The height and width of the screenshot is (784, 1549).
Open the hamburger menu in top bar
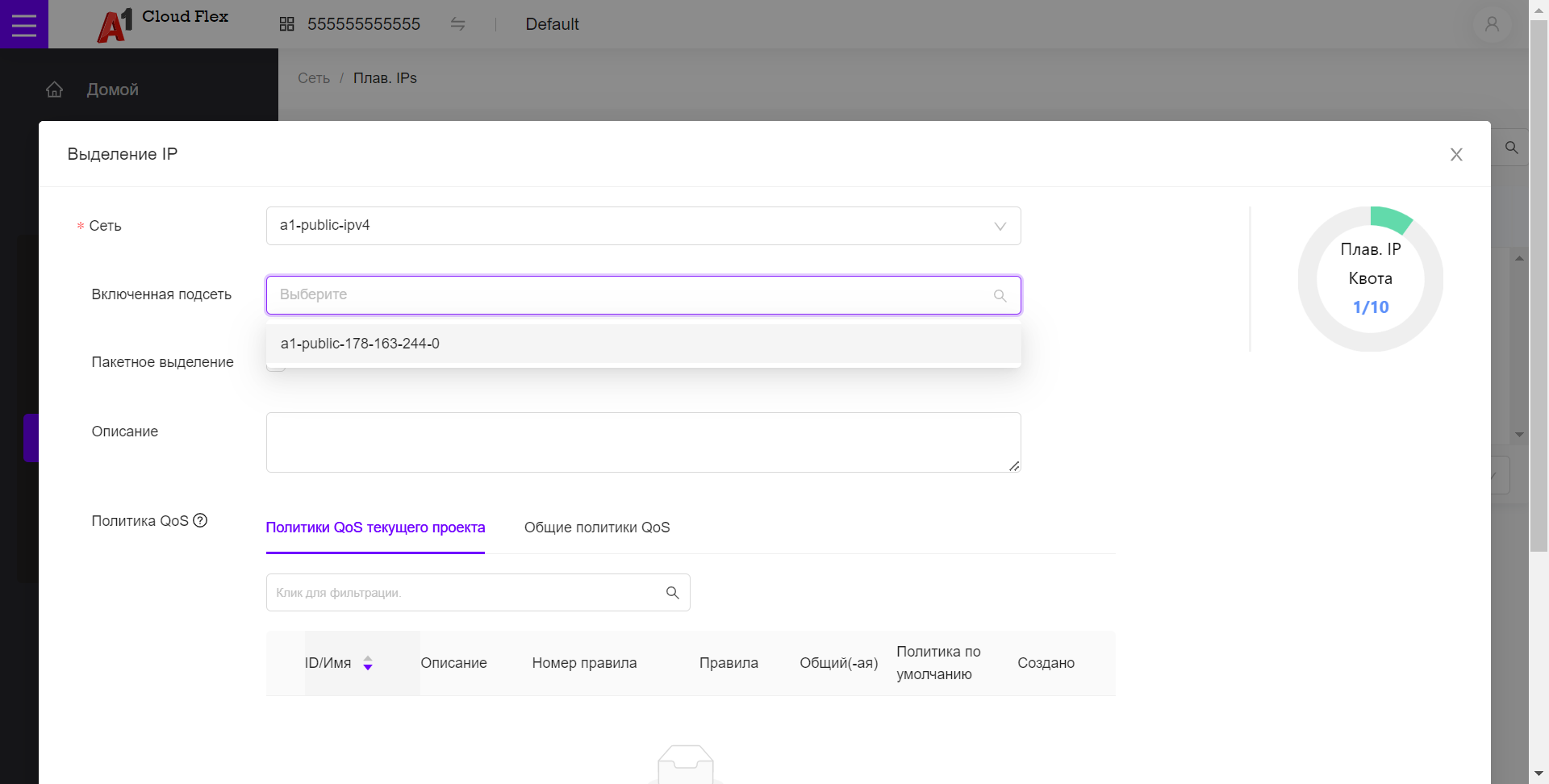click(24, 24)
